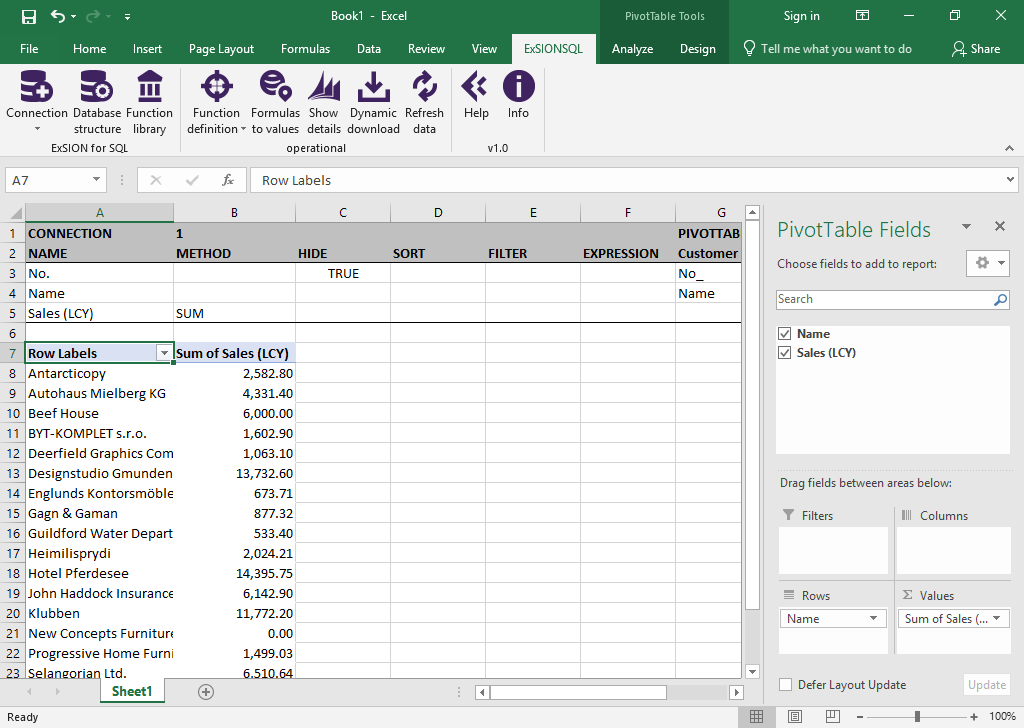This screenshot has width=1024, height=728.
Task: Uncheck the Name field checkbox
Action: pos(785,334)
